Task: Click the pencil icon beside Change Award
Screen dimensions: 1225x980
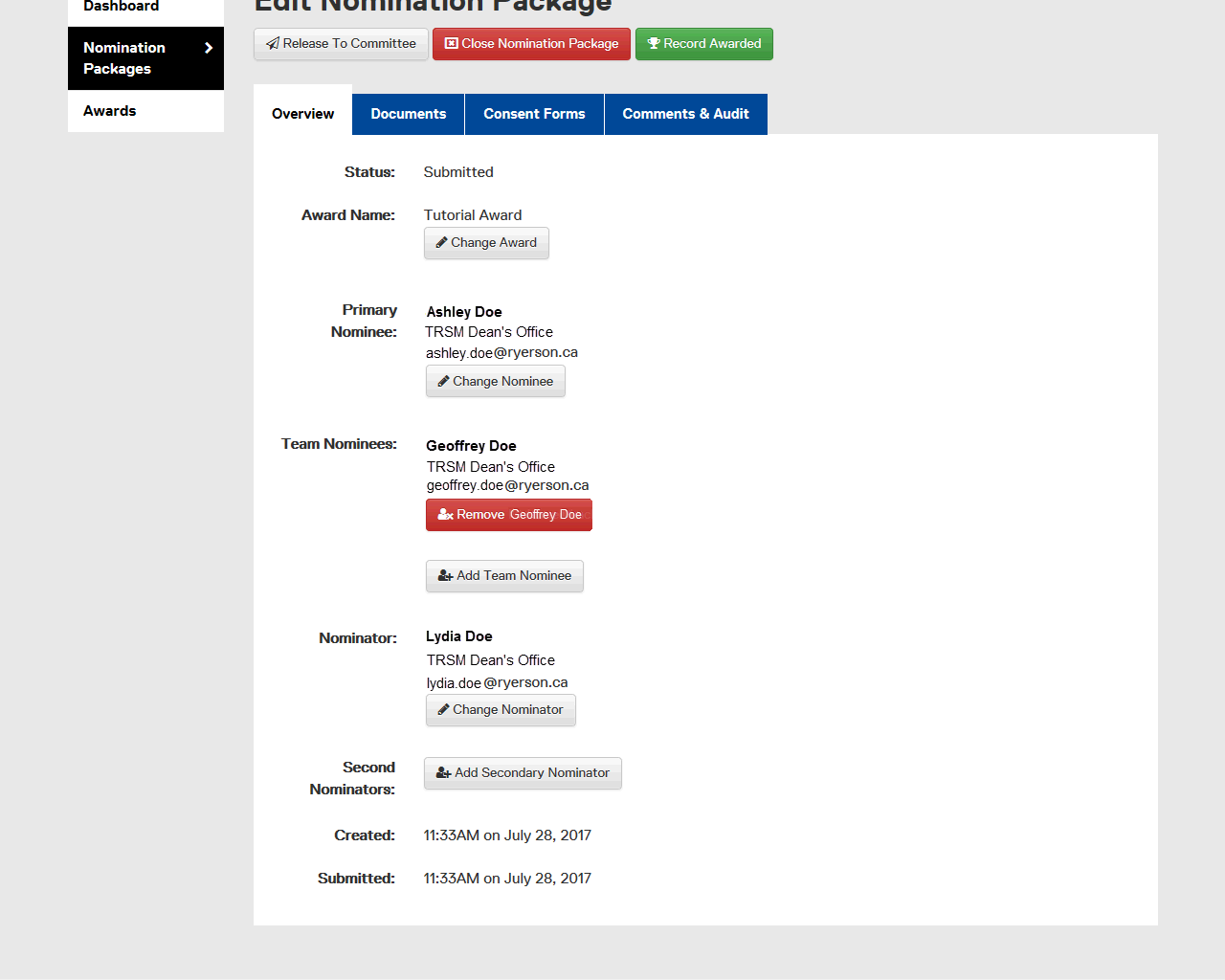Action: coord(441,243)
